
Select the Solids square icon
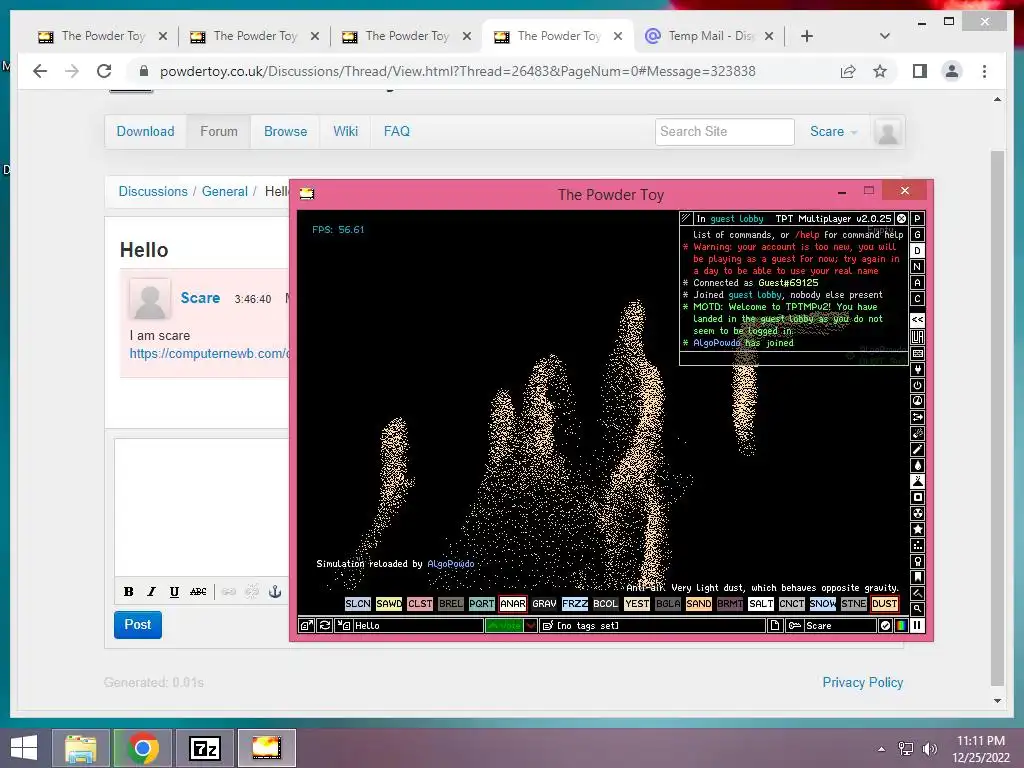click(918, 497)
